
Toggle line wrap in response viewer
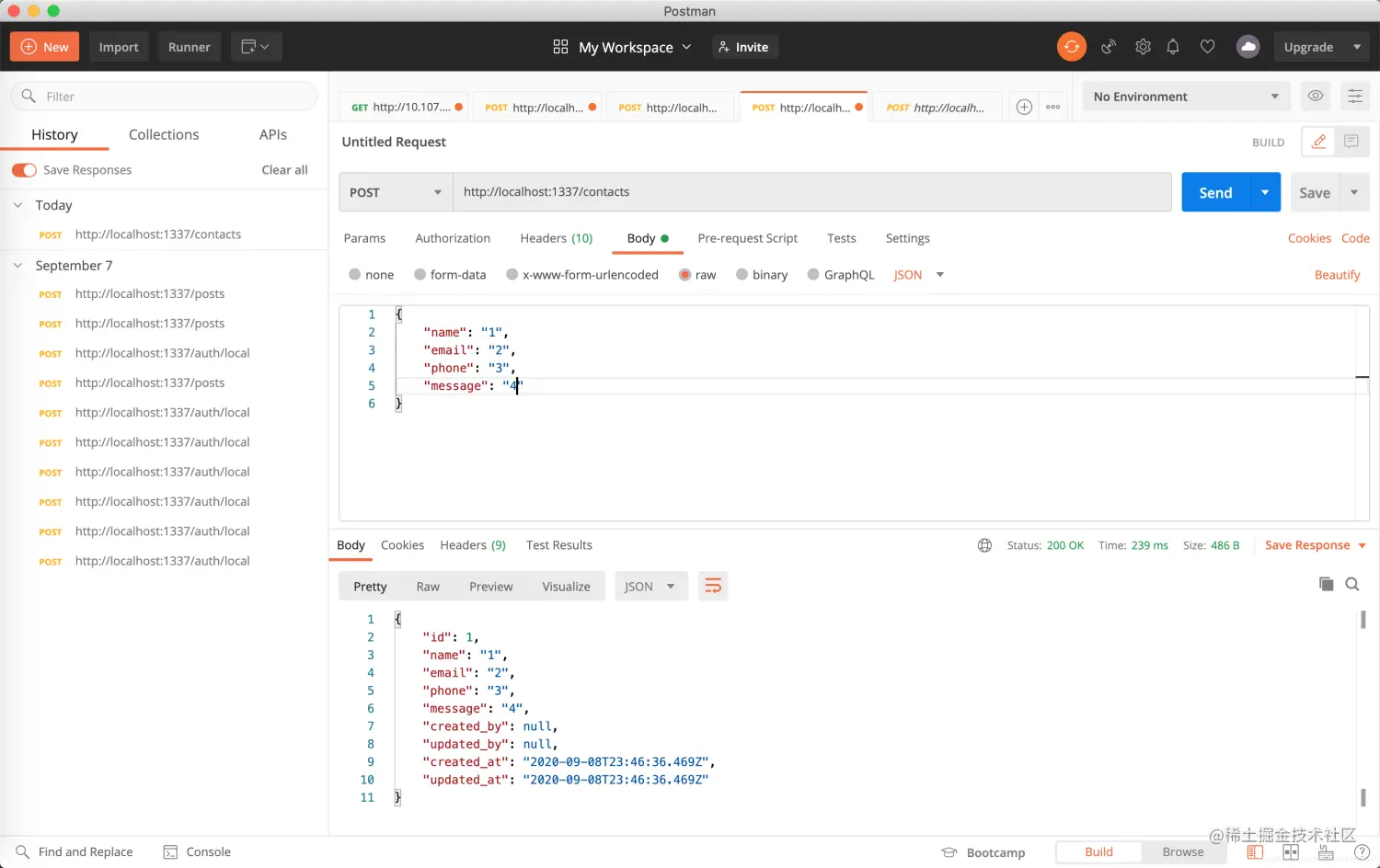pos(713,586)
